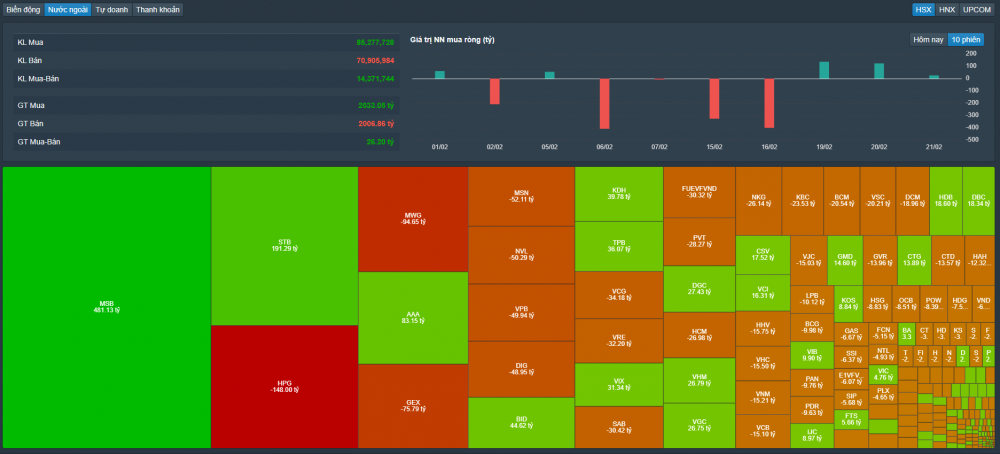Switch to the UPCOM exchange
The image size is (1000, 454).
(977, 10)
